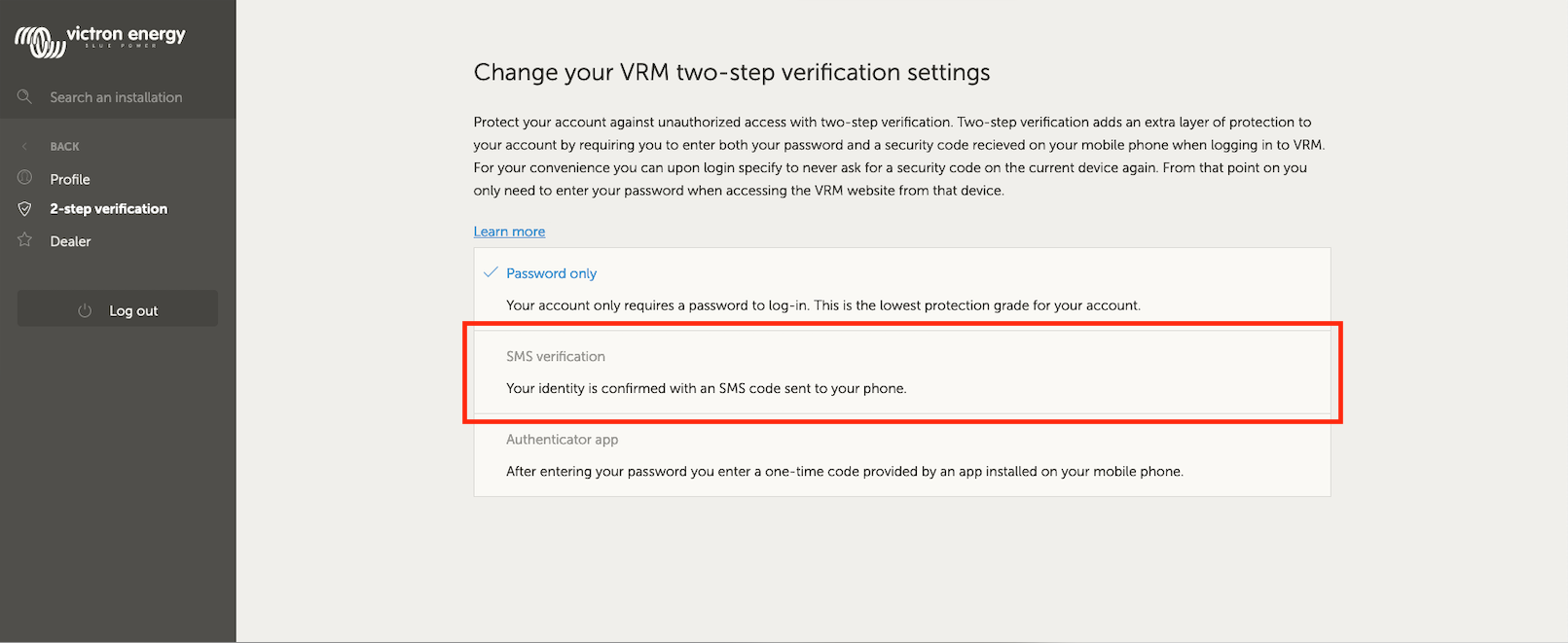Click the one-time code app description text
Image resolution: width=1568 pixels, height=643 pixels.
(844, 472)
